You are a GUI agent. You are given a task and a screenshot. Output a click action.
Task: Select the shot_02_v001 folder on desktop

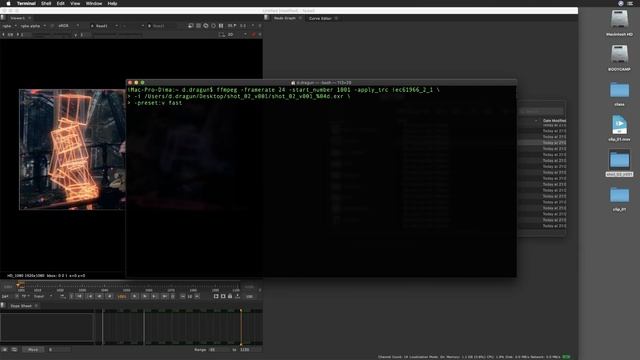pos(619,163)
